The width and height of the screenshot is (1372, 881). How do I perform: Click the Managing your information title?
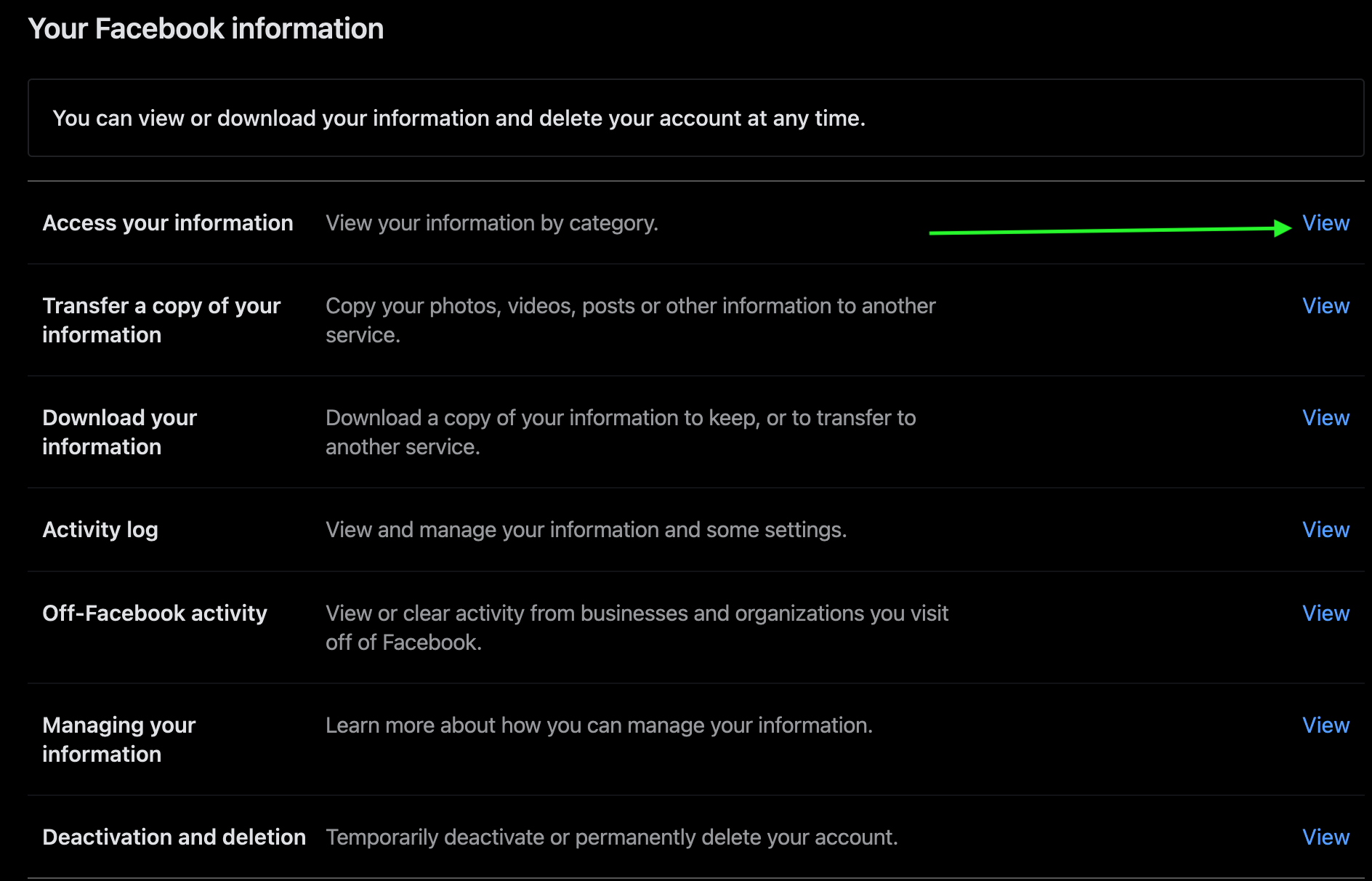click(x=119, y=740)
